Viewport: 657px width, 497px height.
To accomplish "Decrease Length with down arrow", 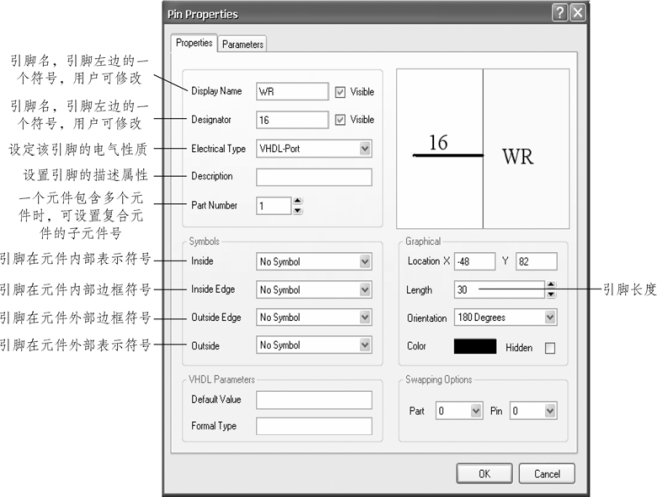I will click(x=551, y=294).
